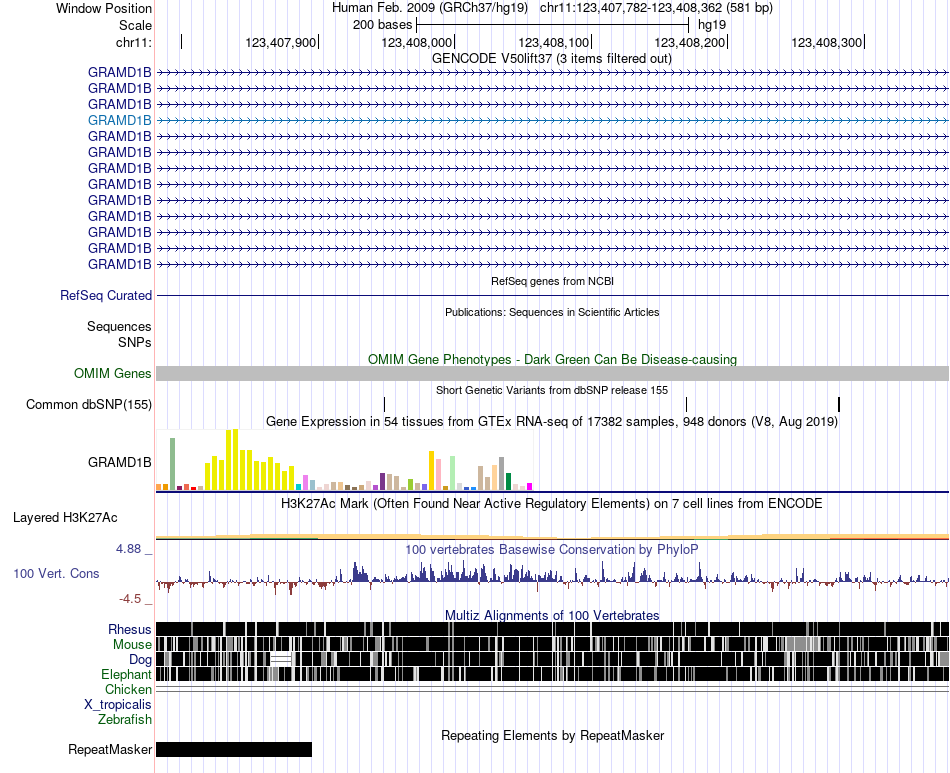The image size is (950, 773).
Task: Click the RepeatMasker track label
Action: [x=110, y=750]
